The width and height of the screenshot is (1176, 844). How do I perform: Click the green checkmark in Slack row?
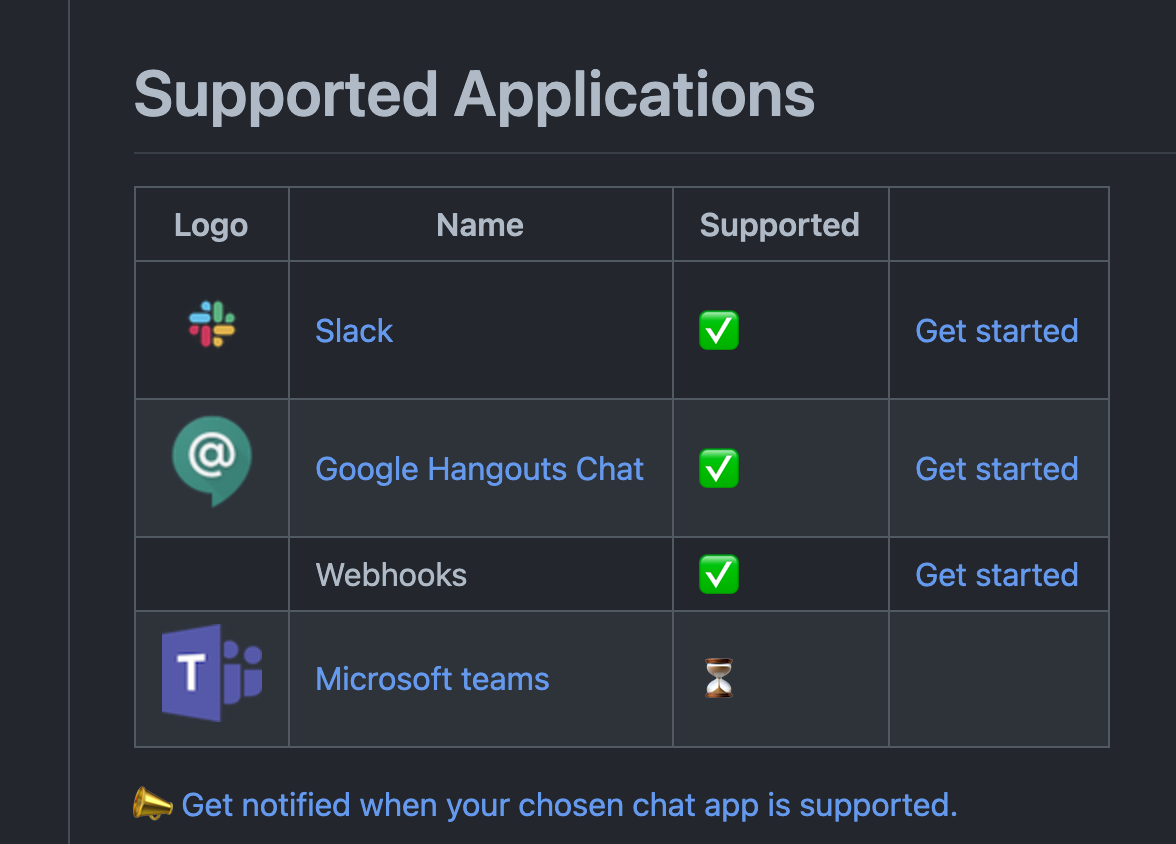click(718, 331)
